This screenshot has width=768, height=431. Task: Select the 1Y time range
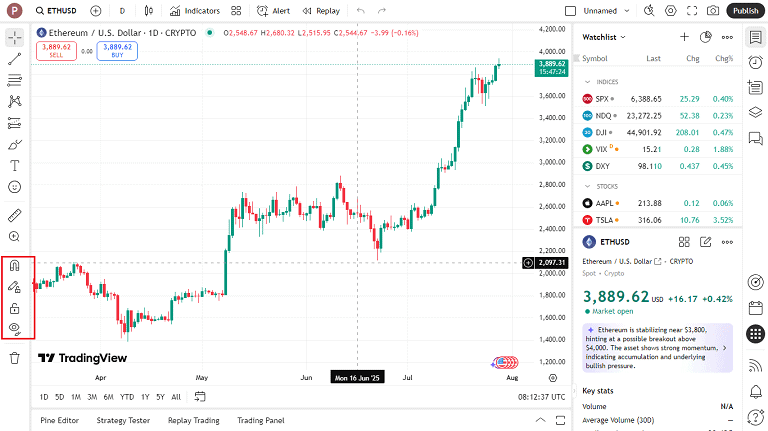pos(145,397)
